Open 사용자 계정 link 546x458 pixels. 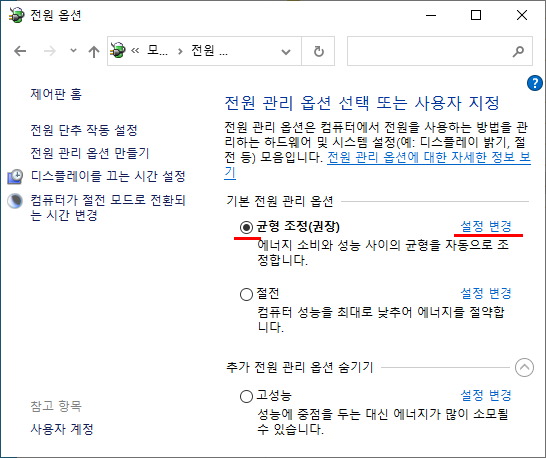pos(62,429)
